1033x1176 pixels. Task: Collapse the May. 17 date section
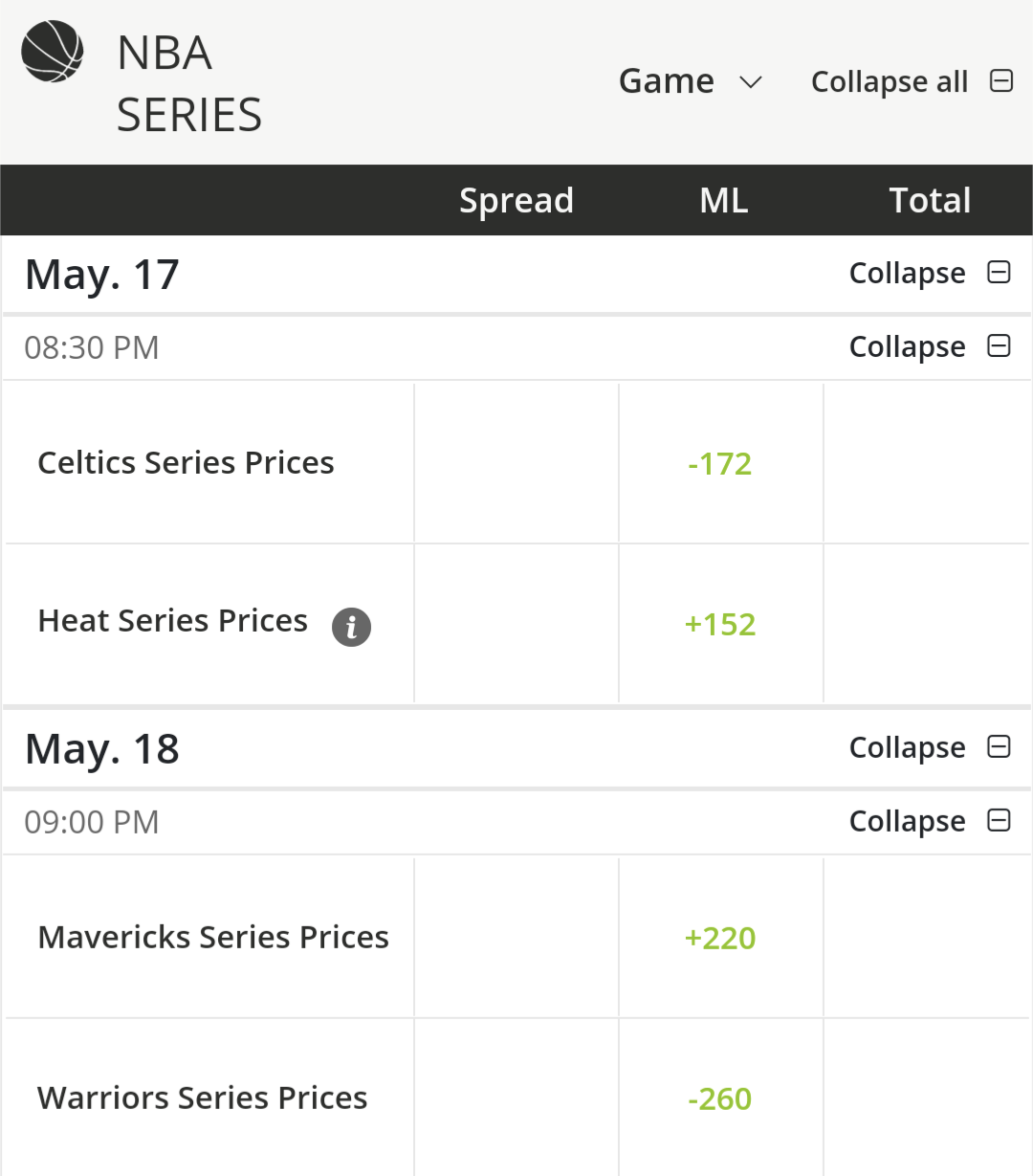(907, 274)
